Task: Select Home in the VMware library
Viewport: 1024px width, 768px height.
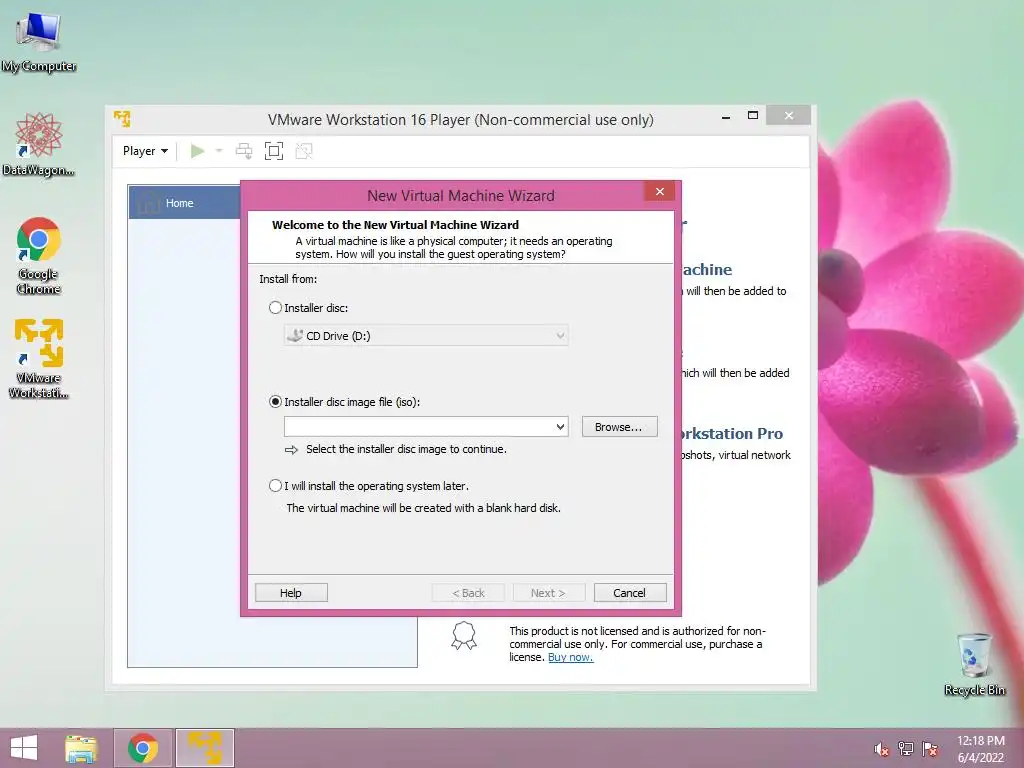Action: click(185, 203)
